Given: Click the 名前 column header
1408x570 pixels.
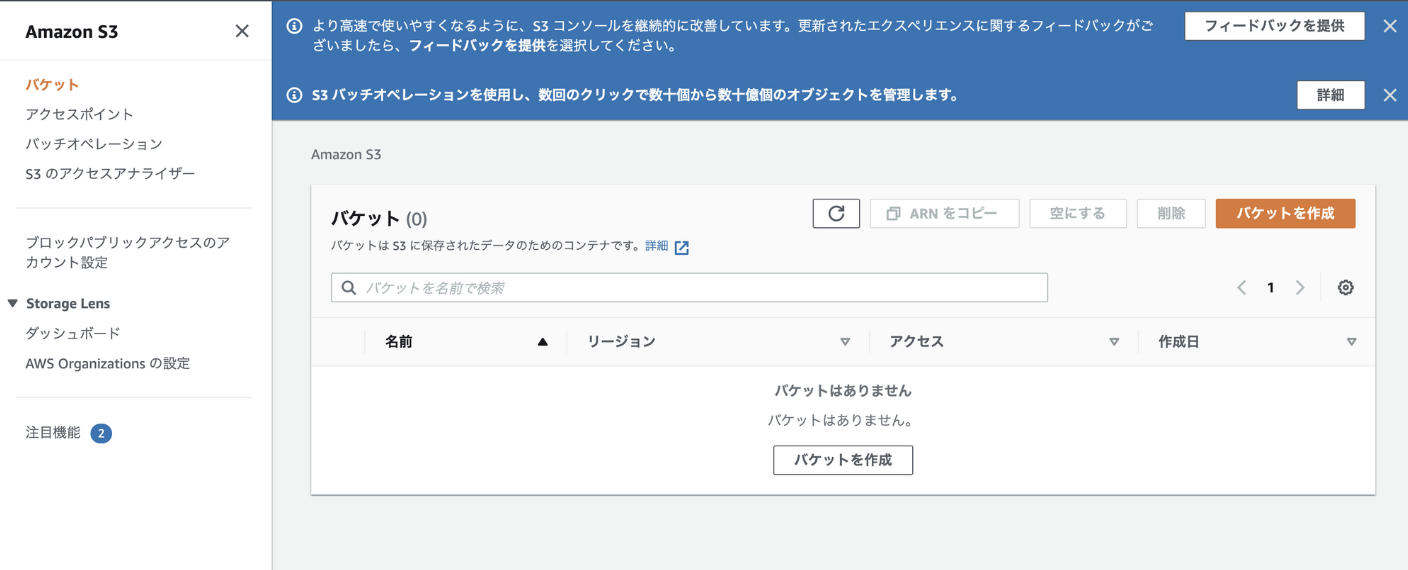Looking at the screenshot, I should coord(399,342).
